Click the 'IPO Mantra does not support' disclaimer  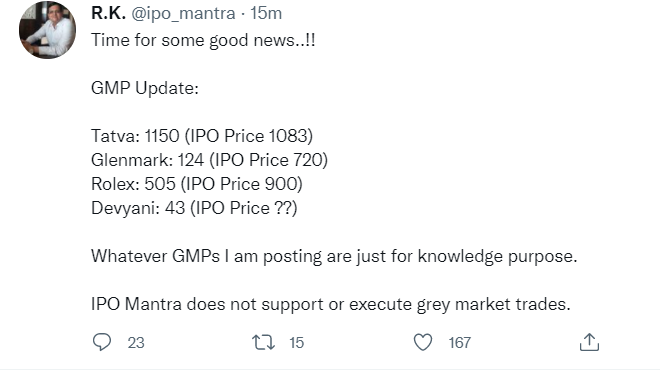coord(331,304)
